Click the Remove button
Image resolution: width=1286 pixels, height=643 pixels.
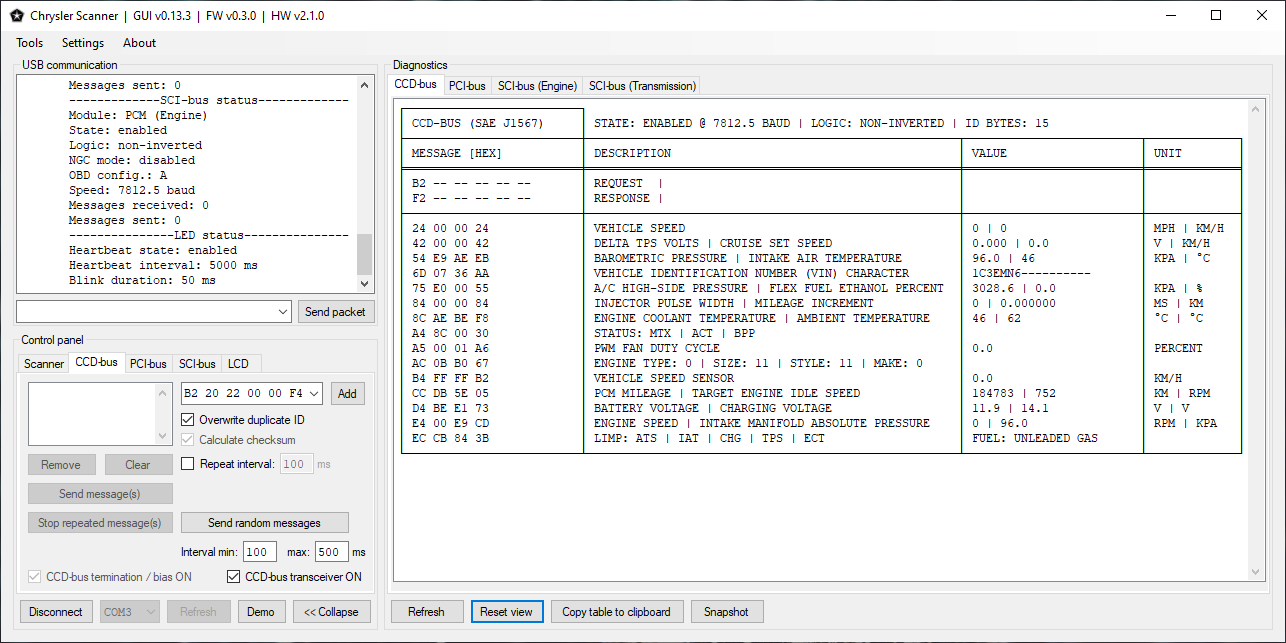[61, 465]
